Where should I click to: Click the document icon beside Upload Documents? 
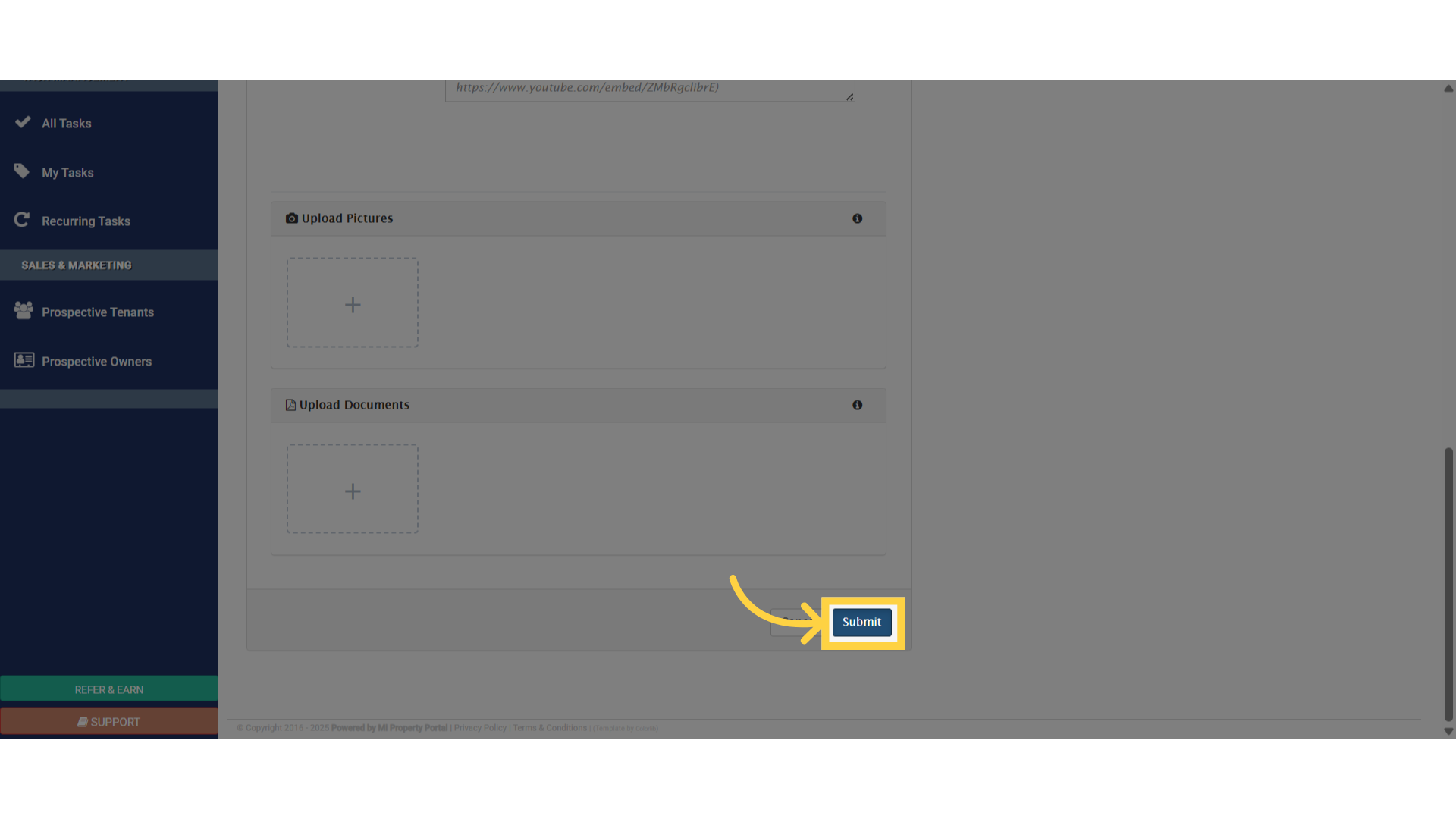pyautogui.click(x=290, y=405)
